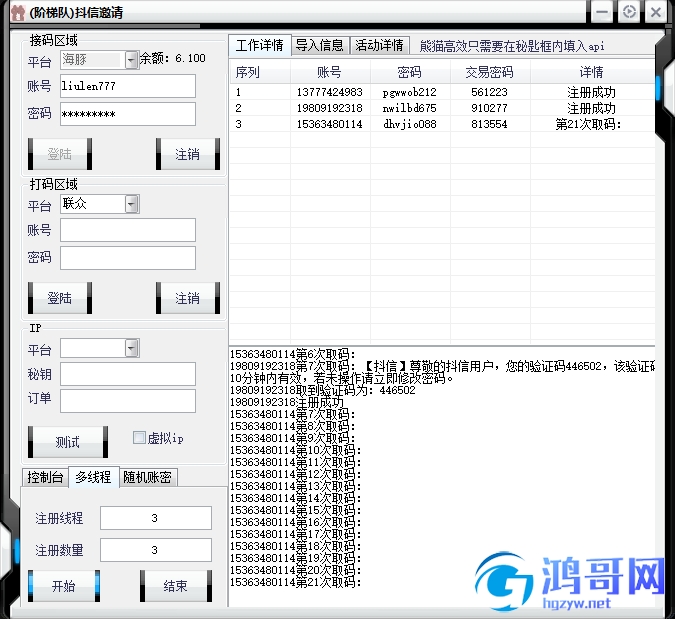Viewport: 675px width, 619px height.
Task: Click the 结束 button
Action: coord(176,586)
